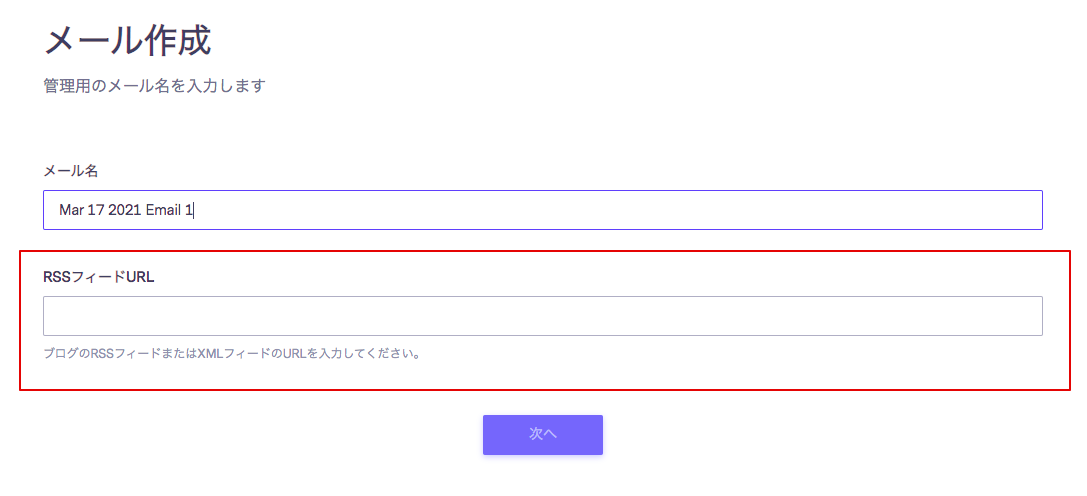Click 'Mar' at the start of the mail name

tap(71, 210)
